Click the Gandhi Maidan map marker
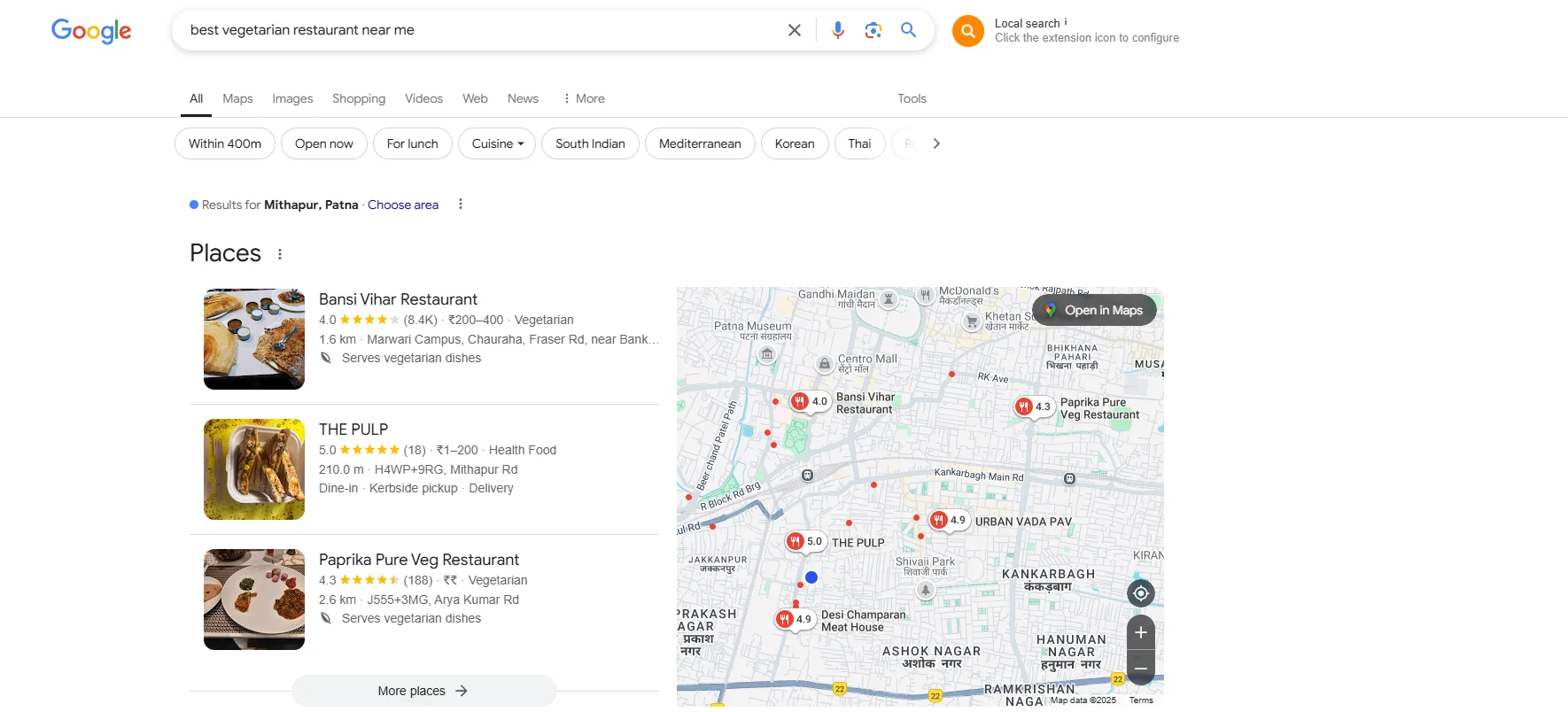 [x=889, y=299]
